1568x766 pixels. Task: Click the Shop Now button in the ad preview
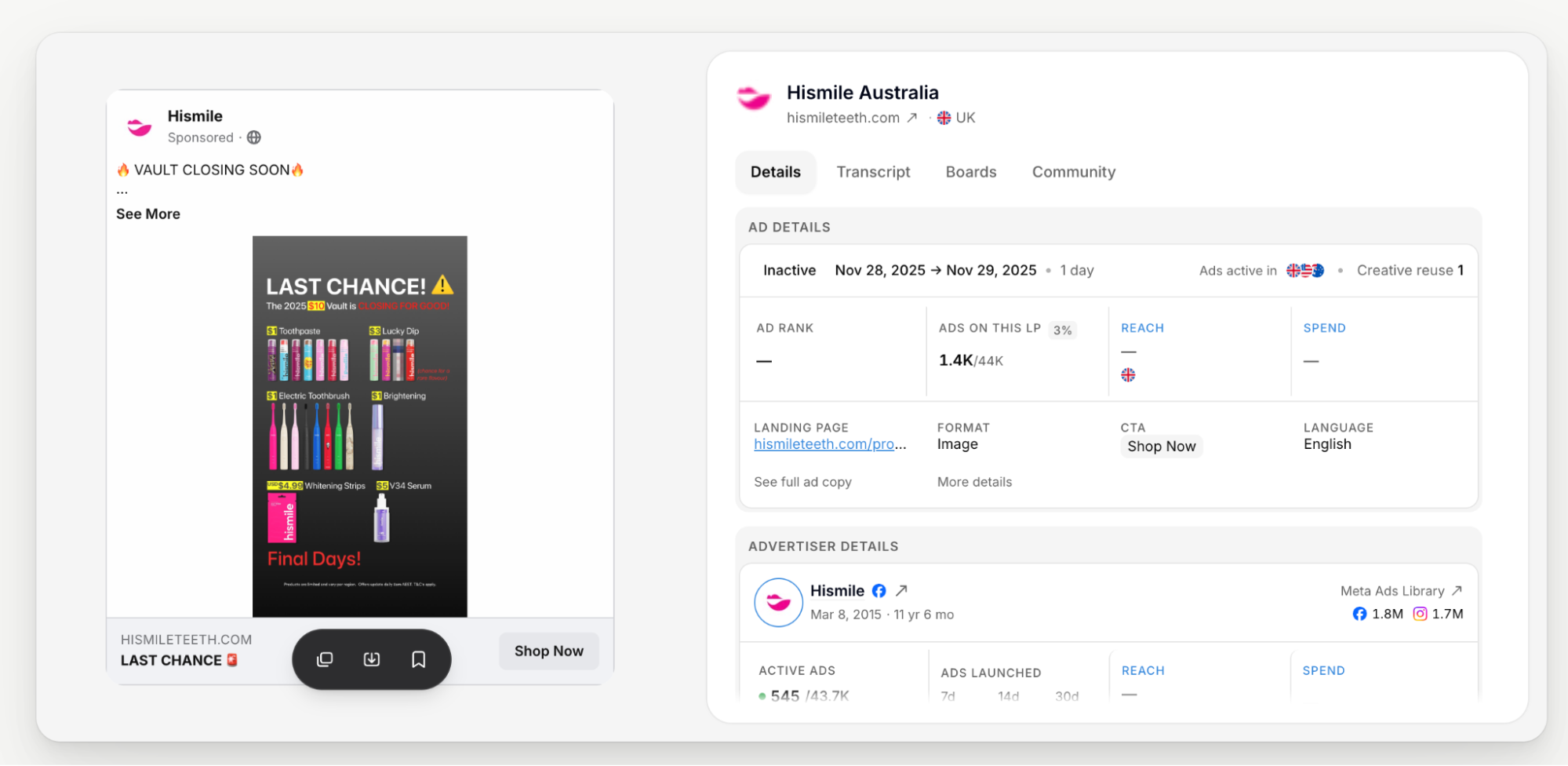549,651
